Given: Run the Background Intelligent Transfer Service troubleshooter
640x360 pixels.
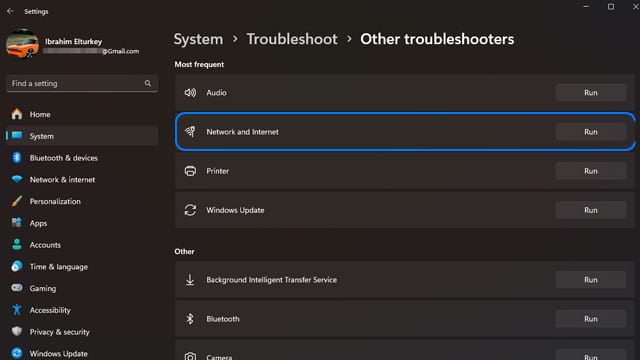Looking at the screenshot, I should tap(591, 280).
